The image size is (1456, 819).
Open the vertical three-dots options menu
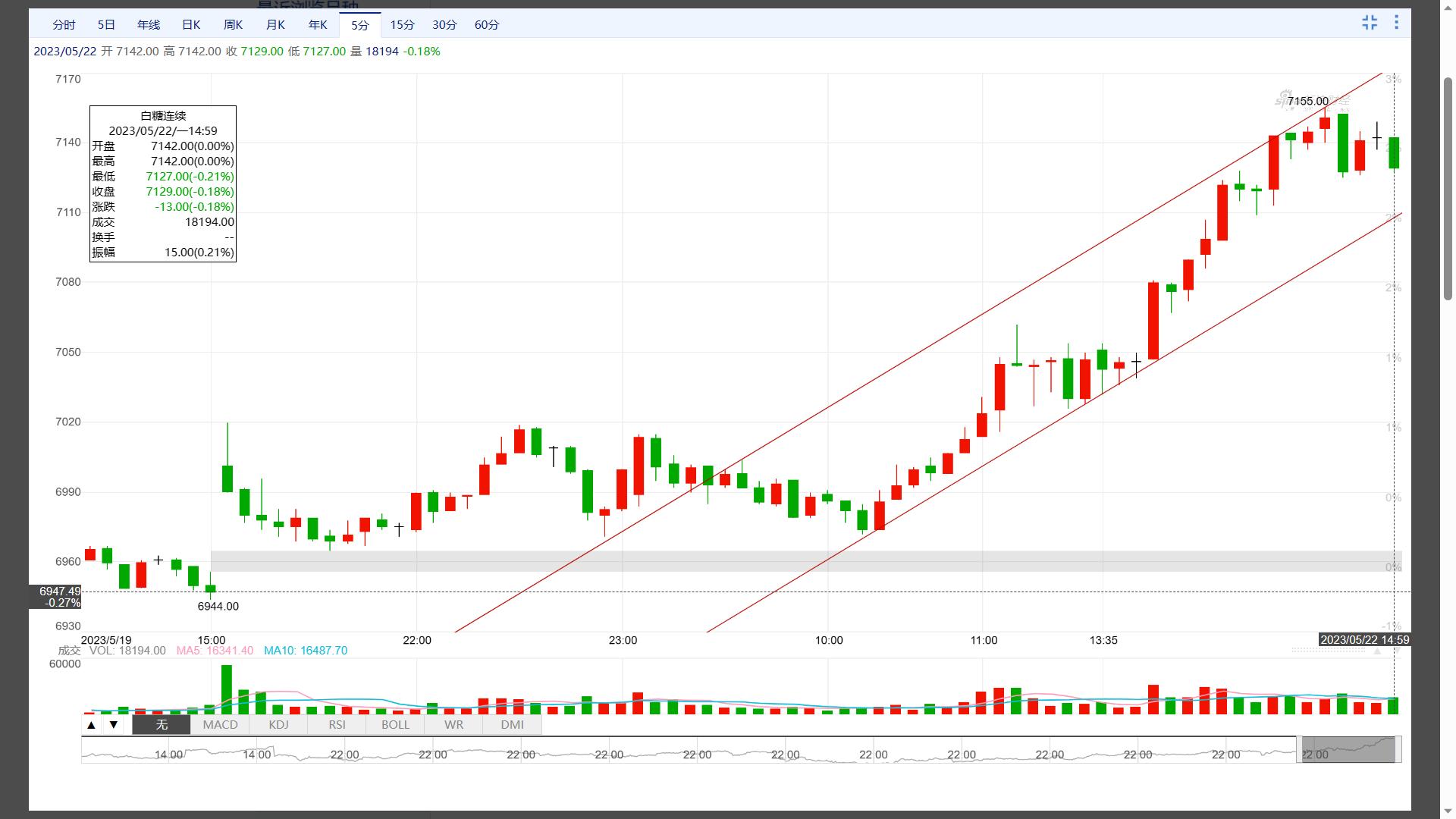[x=1396, y=23]
